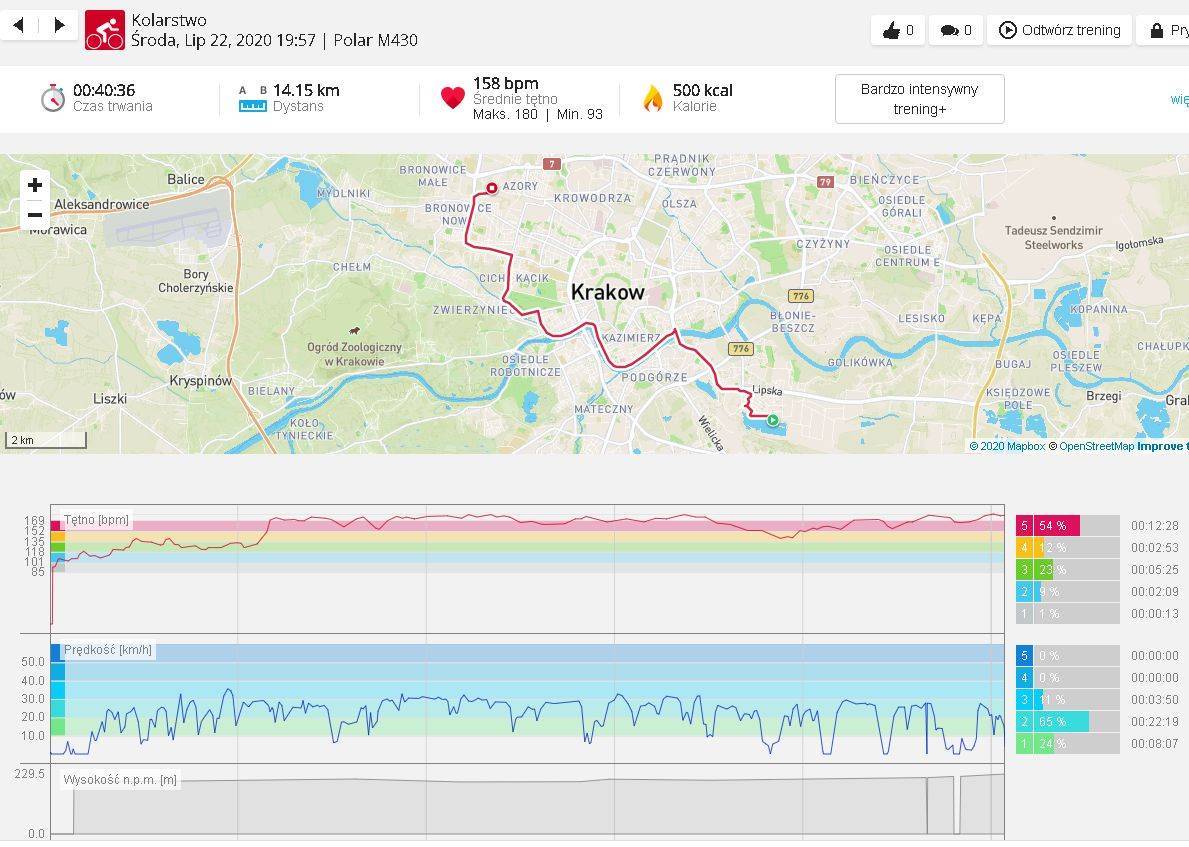This screenshot has height=847, width=1189.
Task: Select speed zone 2 bar showing 65%
Action: (1066, 722)
